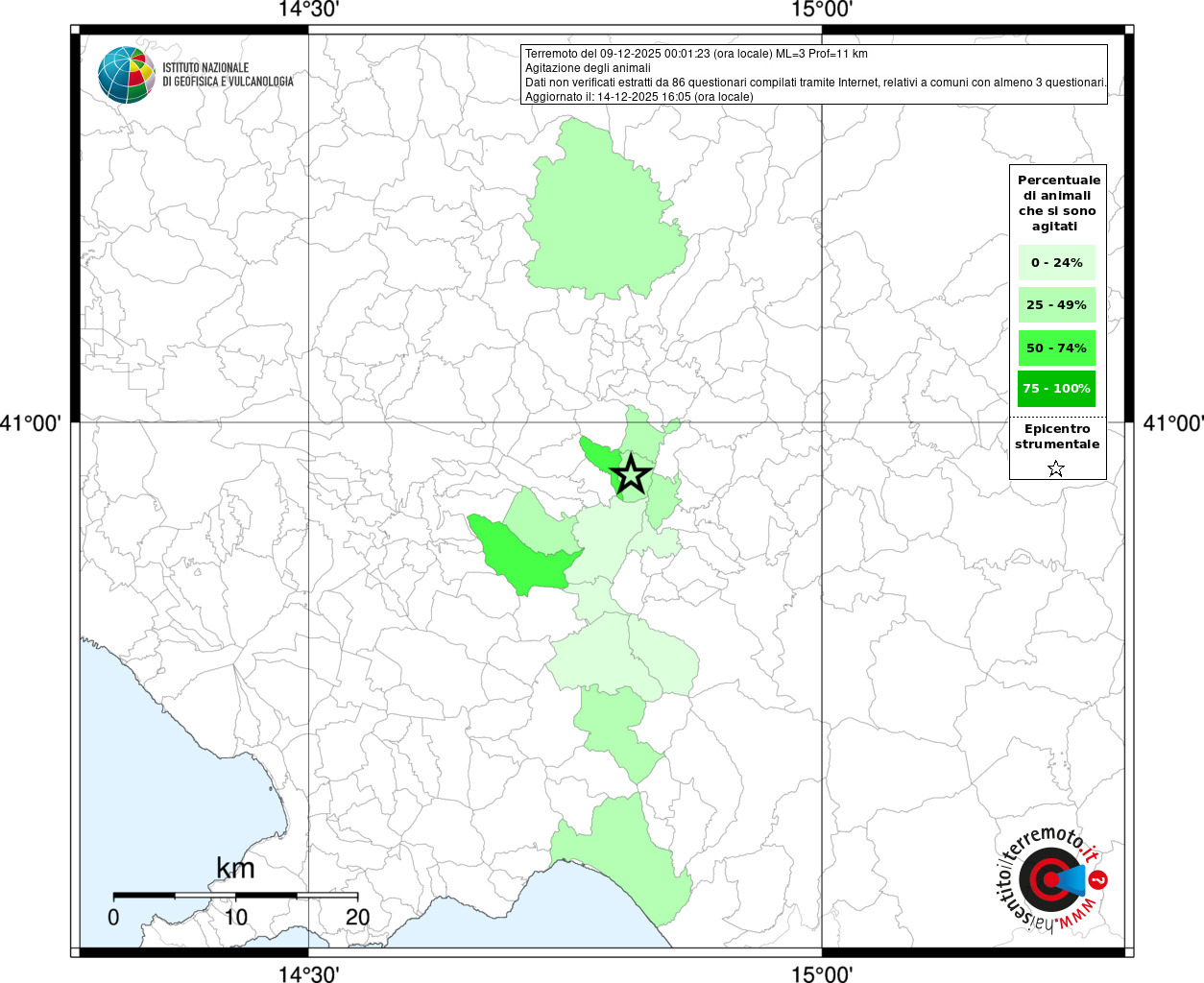Screen dimensions: 1204x983
Task: Click the 'Dati non verificati estratti' line
Action: pos(815,83)
